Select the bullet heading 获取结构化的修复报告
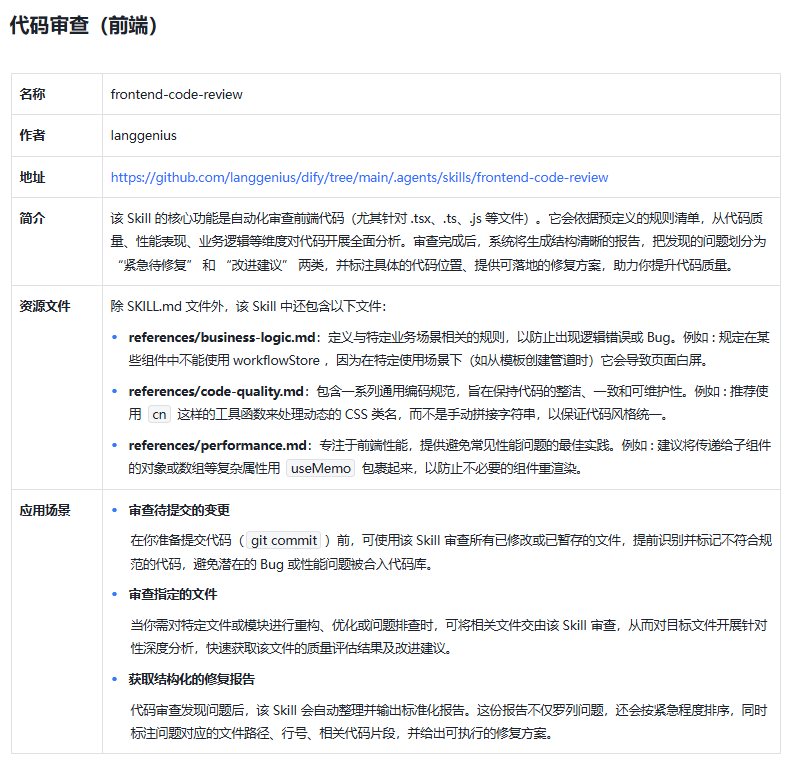This screenshot has width=790, height=763. point(191,679)
